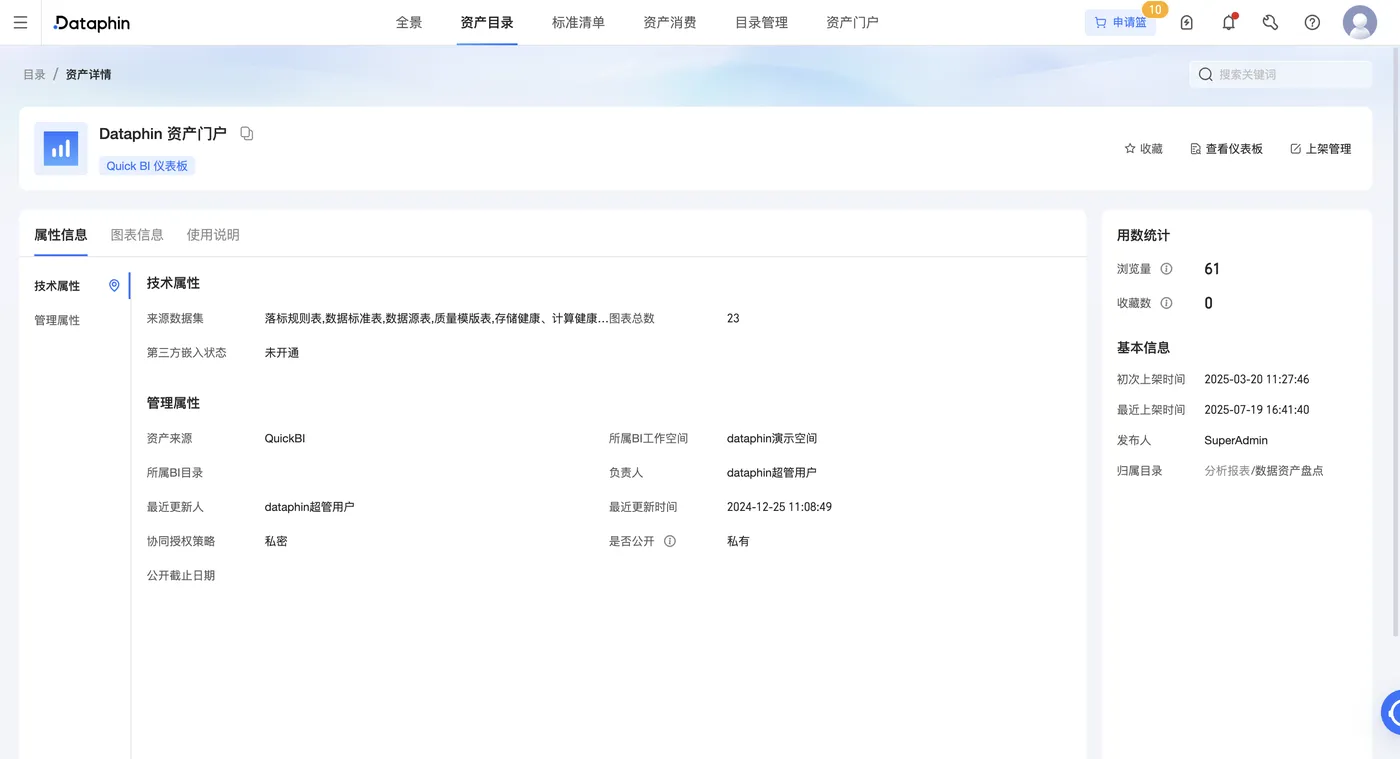The image size is (1400, 759).
Task: Click the publisher name SuperAdmin
Action: click(1236, 440)
